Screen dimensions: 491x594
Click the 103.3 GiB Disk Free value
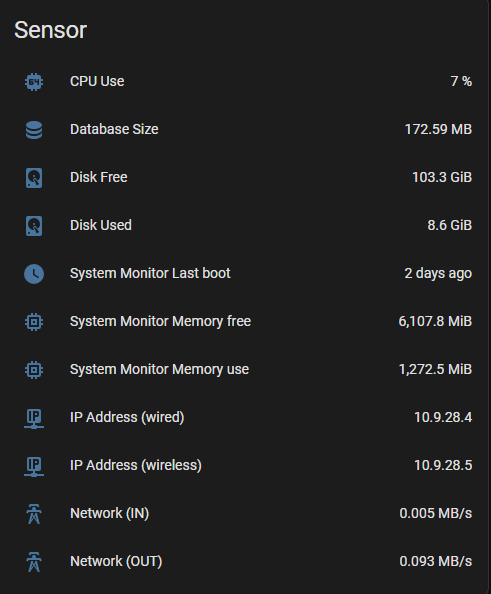pos(442,177)
